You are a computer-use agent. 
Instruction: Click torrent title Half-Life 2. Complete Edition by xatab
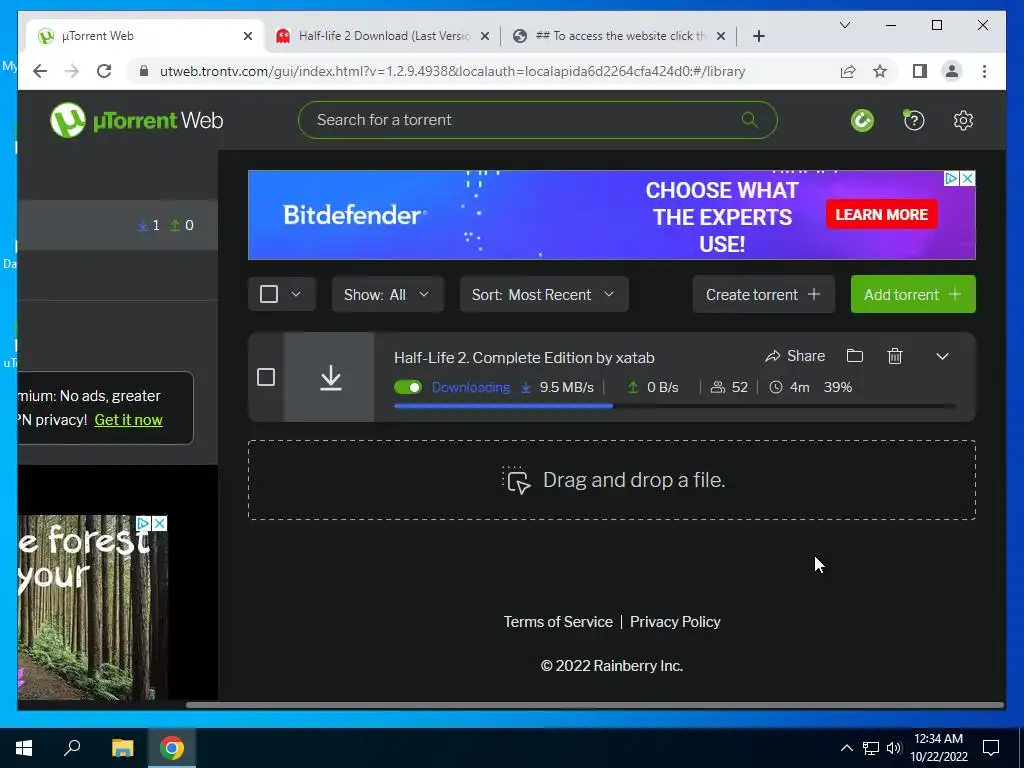coord(524,357)
